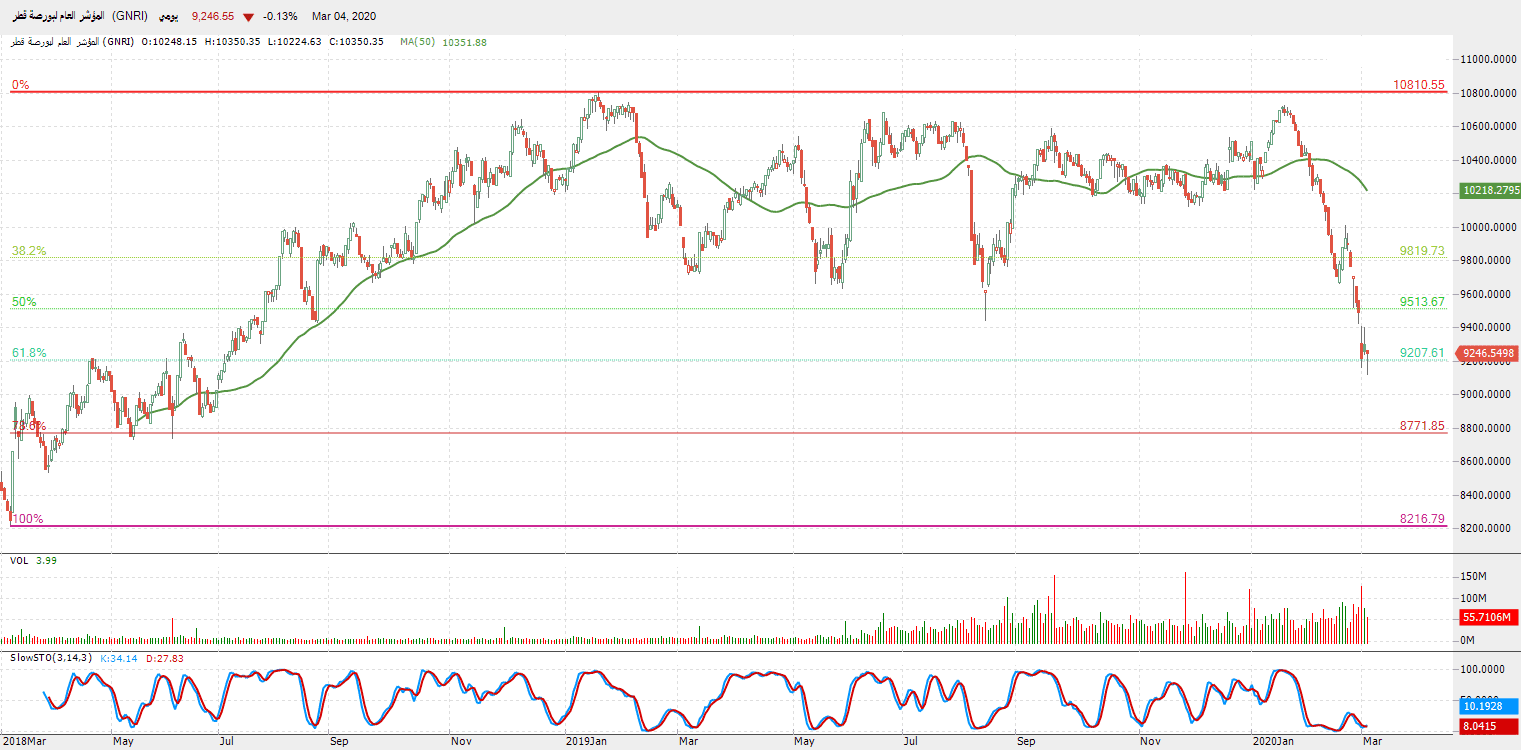This screenshot has width=1521, height=750.
Task: Click the low value L:10224.63
Action: pyautogui.click(x=293, y=42)
